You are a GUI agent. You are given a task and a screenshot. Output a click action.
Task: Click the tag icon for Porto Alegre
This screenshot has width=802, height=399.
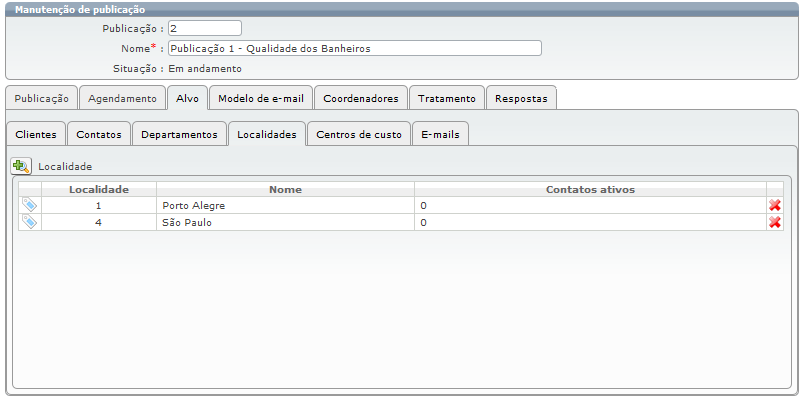30,205
